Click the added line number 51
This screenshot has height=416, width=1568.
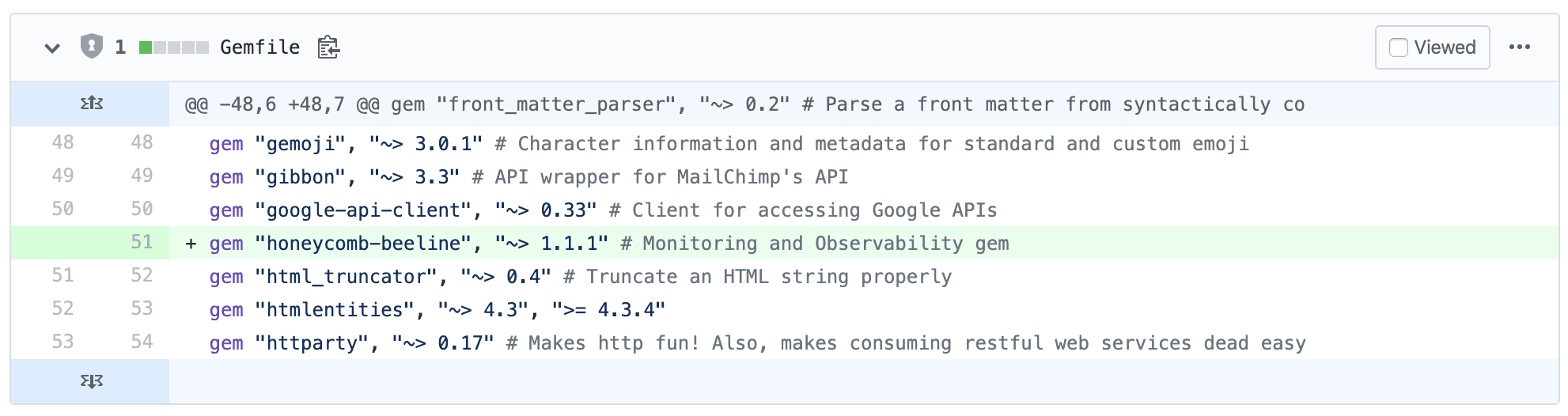(x=142, y=242)
